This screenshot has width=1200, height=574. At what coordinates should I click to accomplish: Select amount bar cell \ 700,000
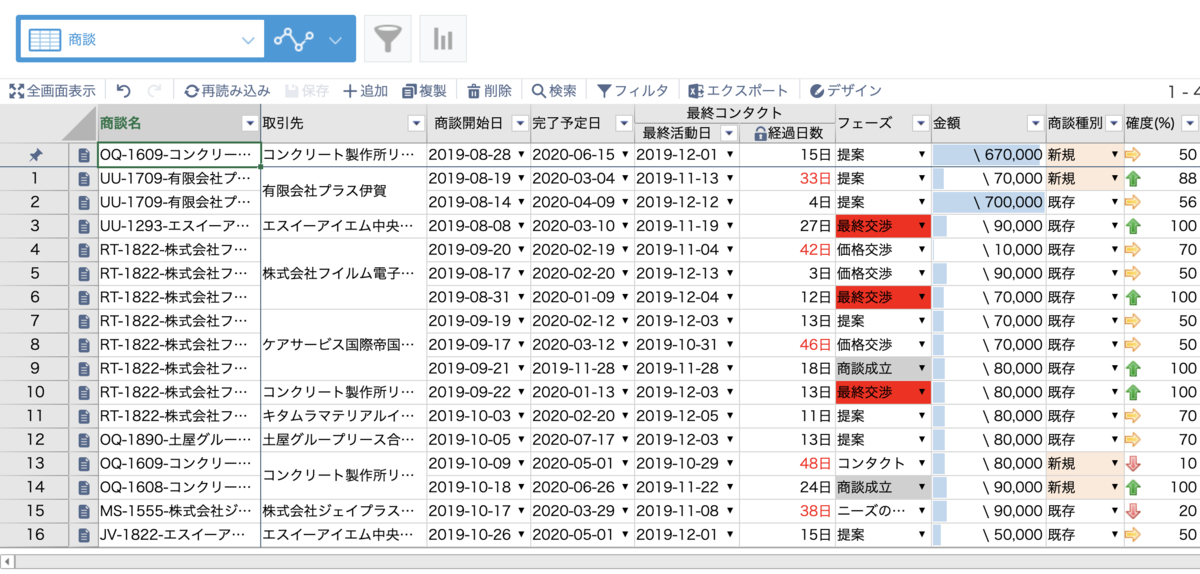tap(988, 202)
